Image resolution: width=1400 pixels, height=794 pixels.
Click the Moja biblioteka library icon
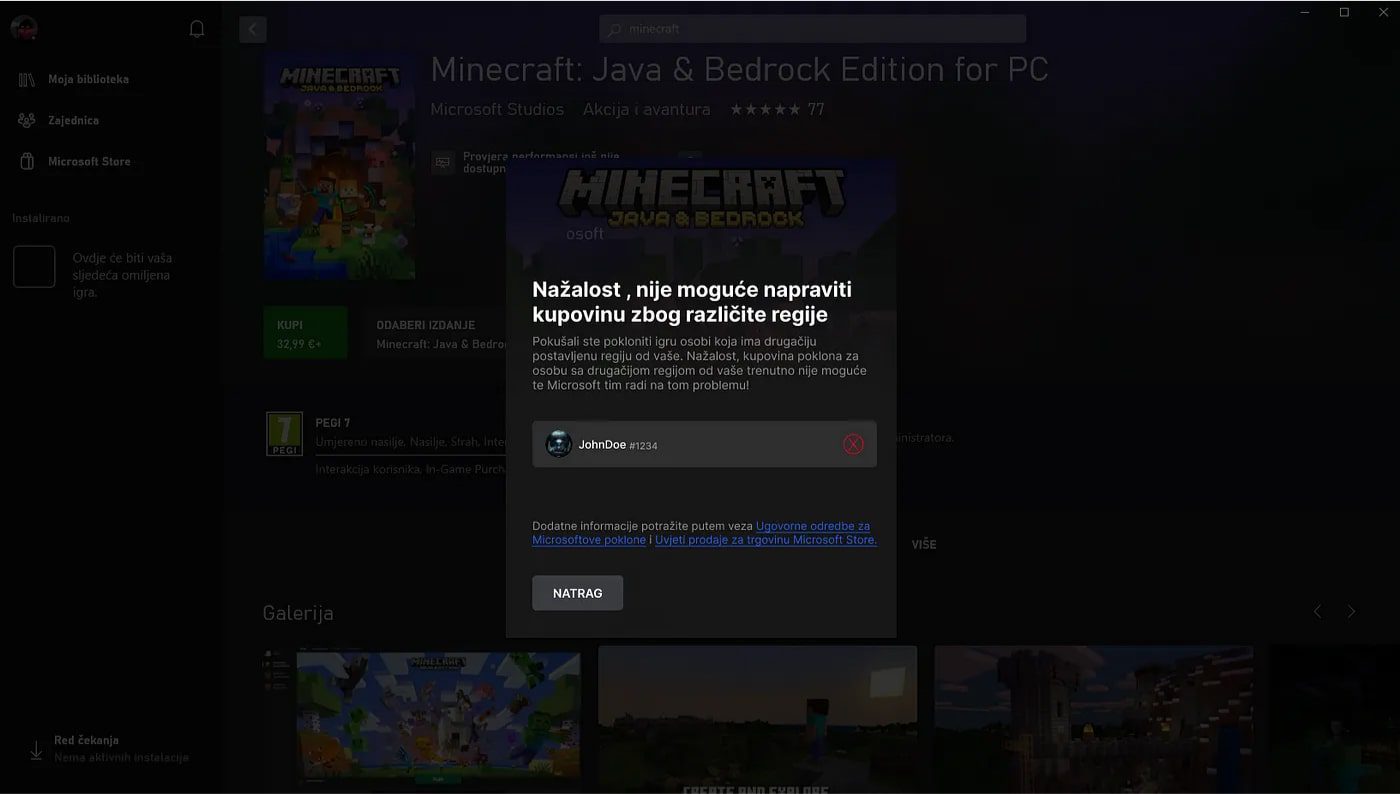pyautogui.click(x=27, y=79)
